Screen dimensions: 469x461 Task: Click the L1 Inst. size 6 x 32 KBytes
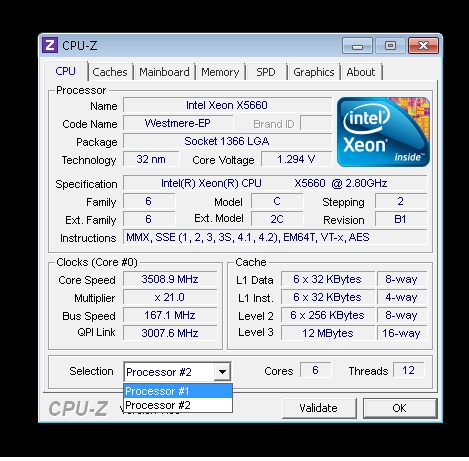[x=328, y=297]
